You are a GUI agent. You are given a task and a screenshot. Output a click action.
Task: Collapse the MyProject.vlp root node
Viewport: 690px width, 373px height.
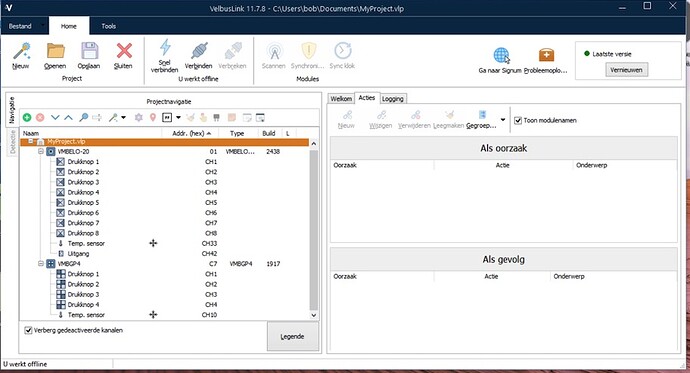click(x=31, y=141)
